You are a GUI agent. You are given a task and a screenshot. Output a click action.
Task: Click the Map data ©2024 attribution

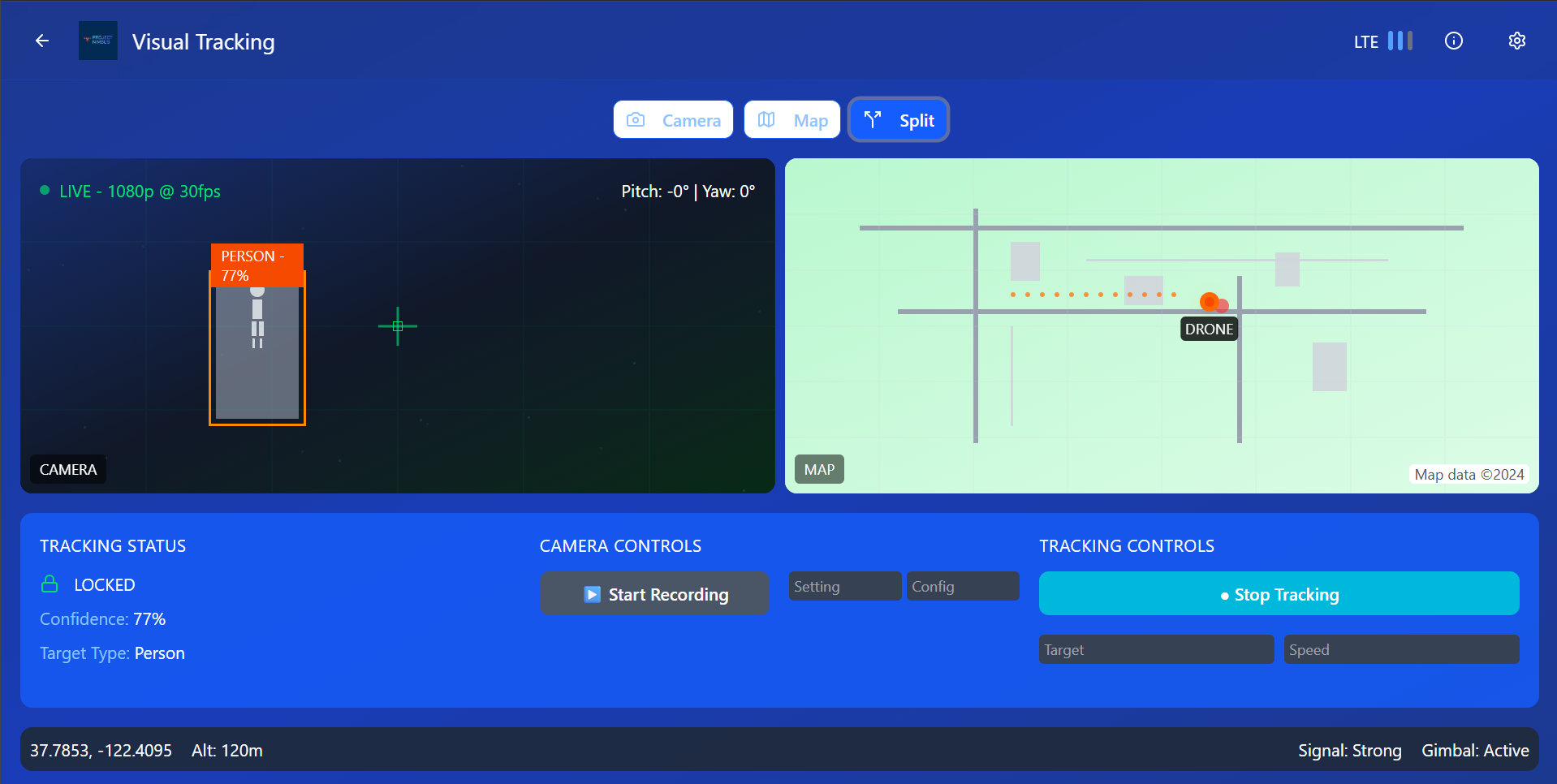click(1469, 475)
